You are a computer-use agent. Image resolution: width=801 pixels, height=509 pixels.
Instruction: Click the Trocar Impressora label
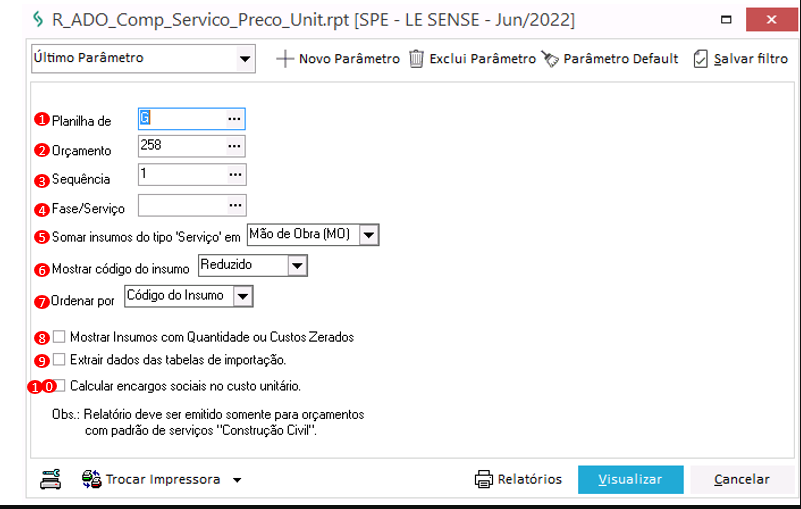point(163,479)
